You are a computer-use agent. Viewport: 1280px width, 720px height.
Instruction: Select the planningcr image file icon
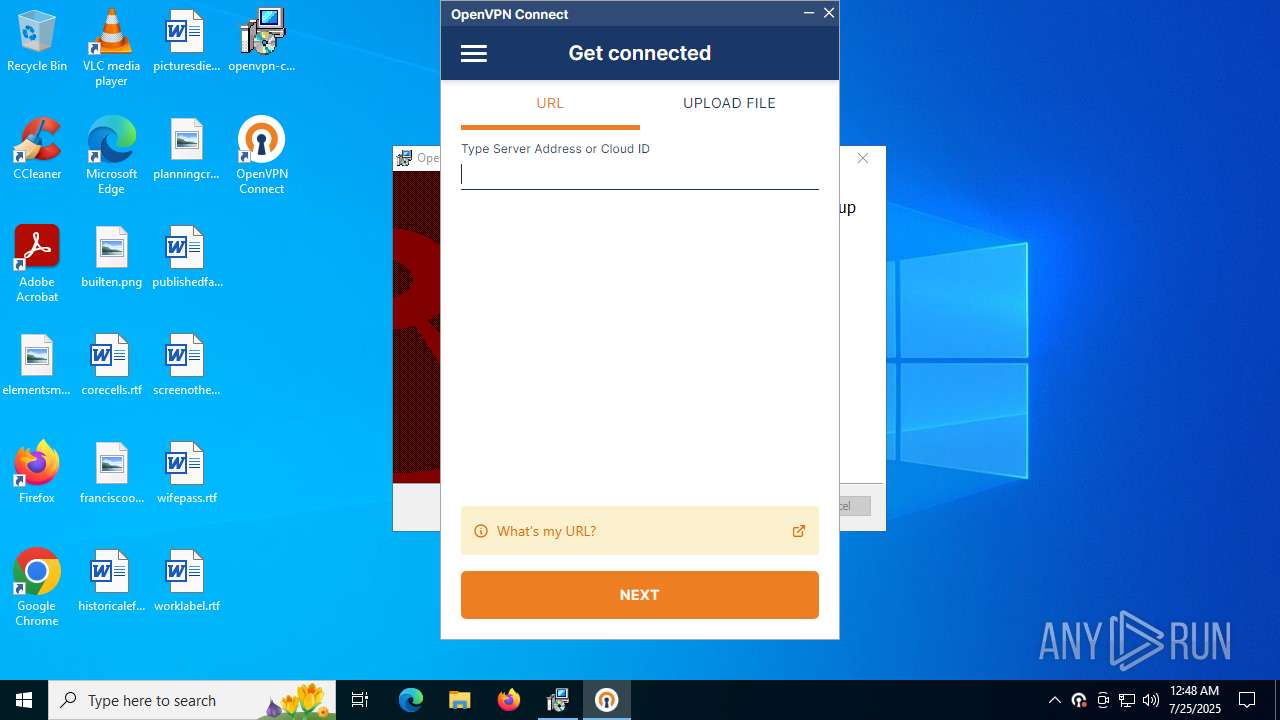pos(186,149)
